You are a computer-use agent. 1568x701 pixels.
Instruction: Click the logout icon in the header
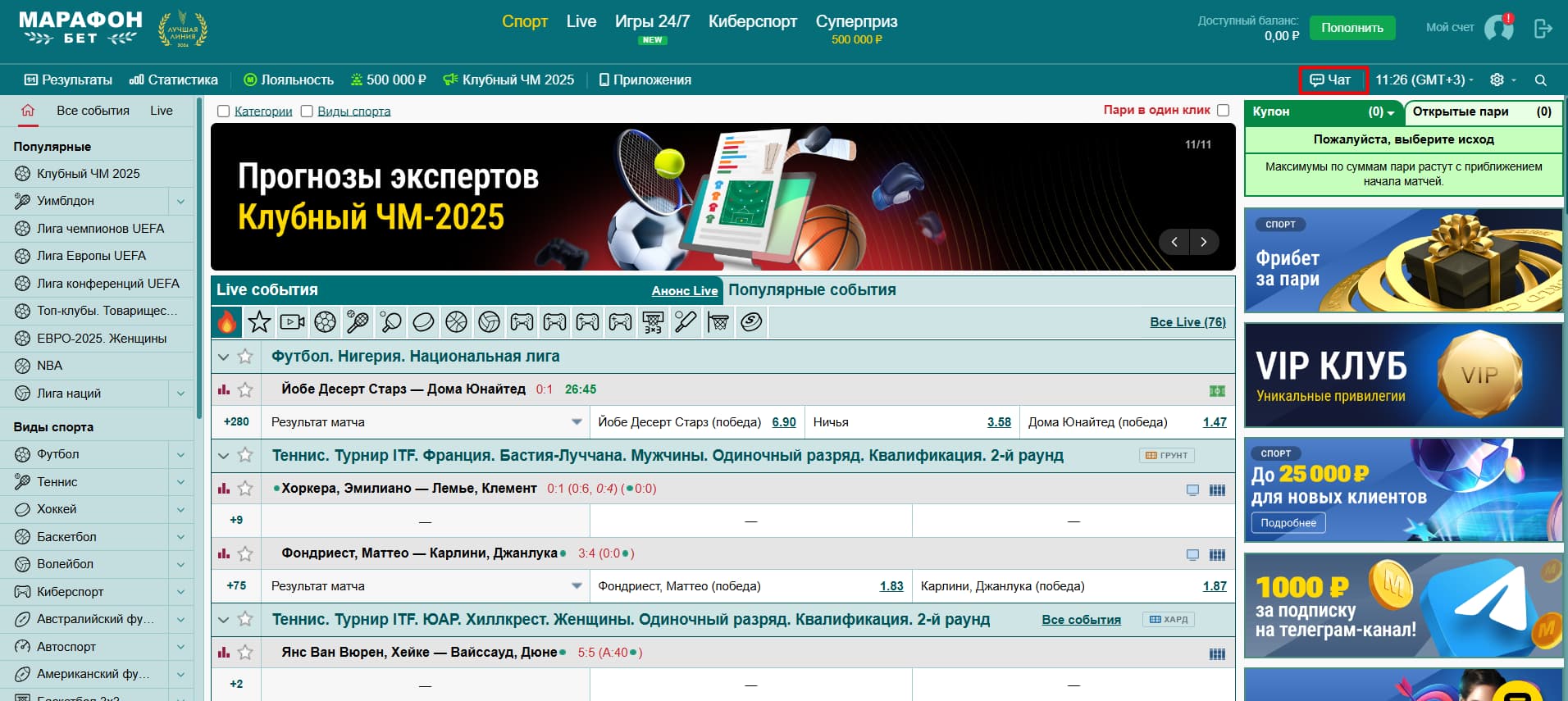1543,29
